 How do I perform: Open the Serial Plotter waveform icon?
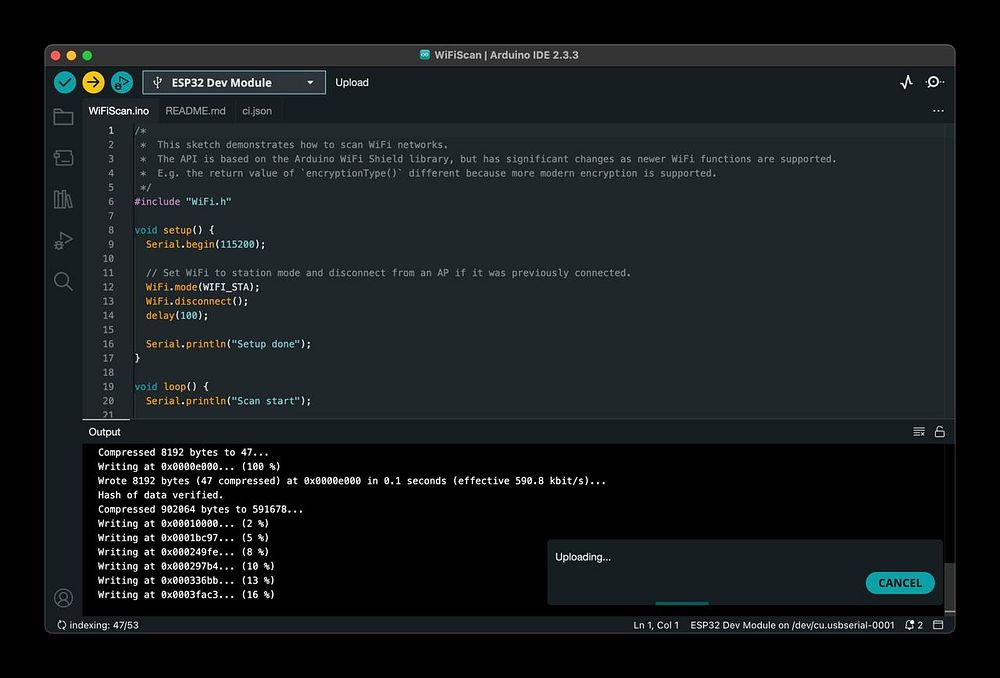coord(906,82)
